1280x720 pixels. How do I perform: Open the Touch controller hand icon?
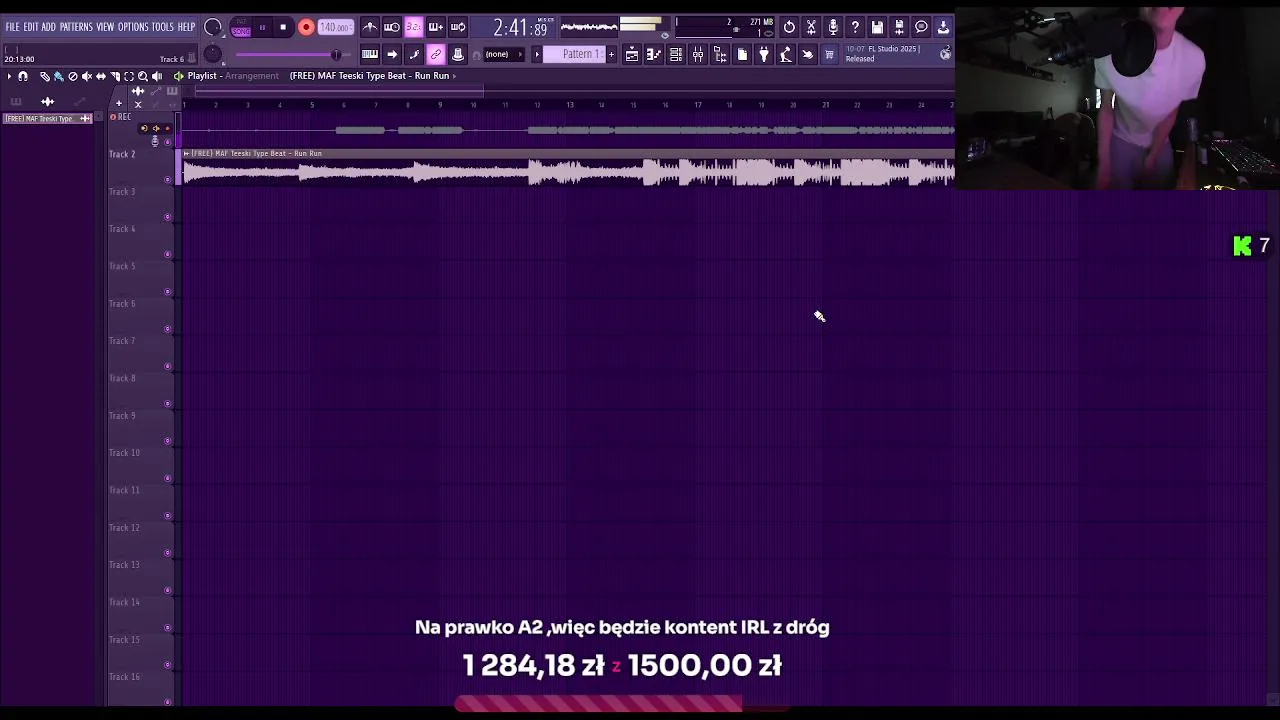click(808, 55)
